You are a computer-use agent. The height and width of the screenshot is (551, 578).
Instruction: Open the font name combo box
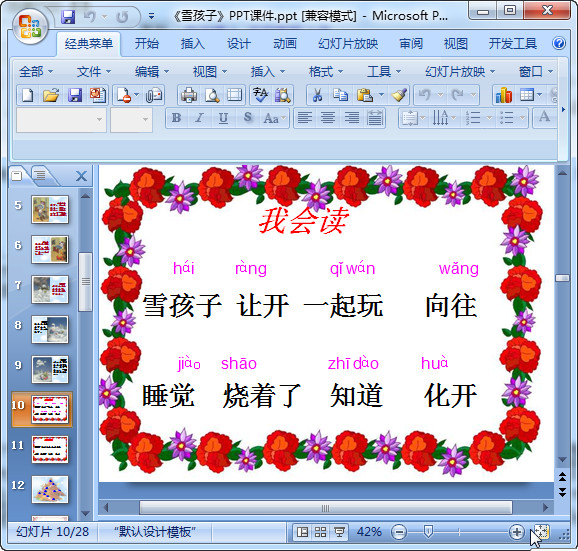coord(61,120)
